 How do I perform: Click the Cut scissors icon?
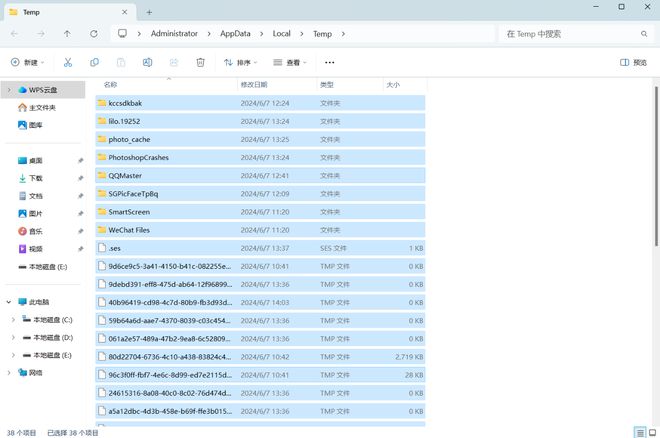pos(68,62)
